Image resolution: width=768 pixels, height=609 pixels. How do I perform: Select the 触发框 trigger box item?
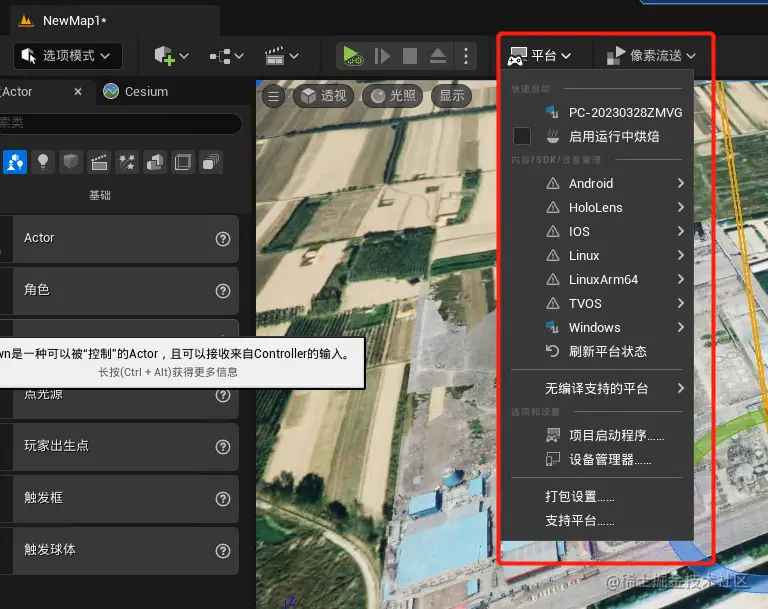point(119,498)
